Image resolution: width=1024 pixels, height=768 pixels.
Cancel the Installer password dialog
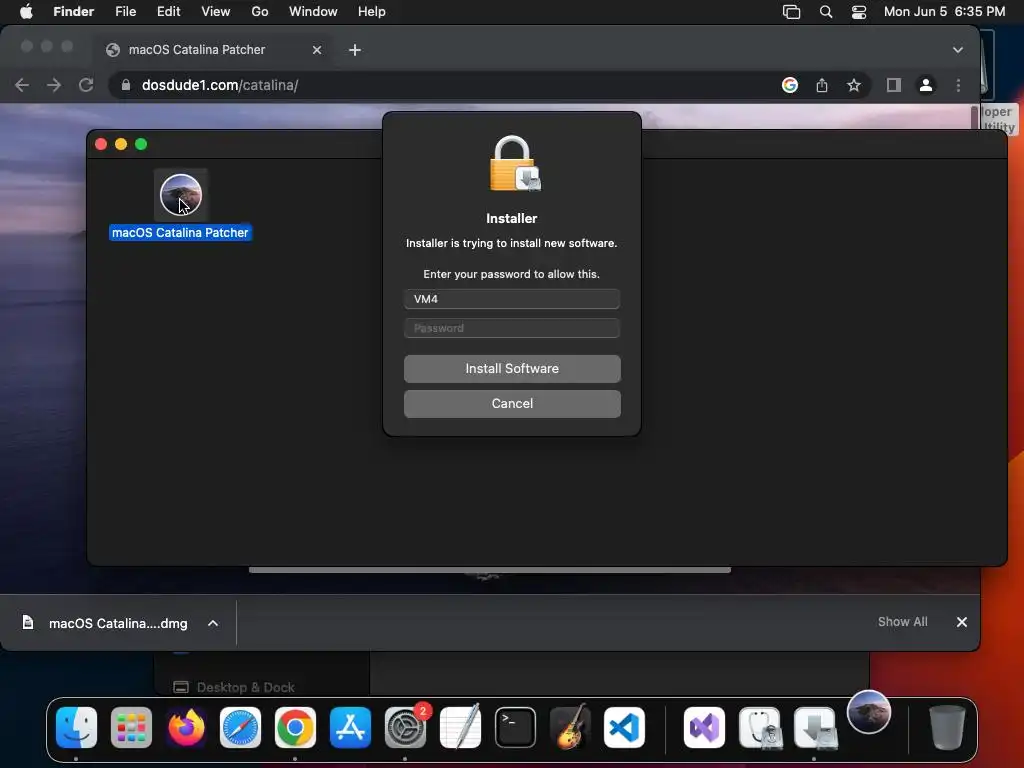tap(512, 404)
